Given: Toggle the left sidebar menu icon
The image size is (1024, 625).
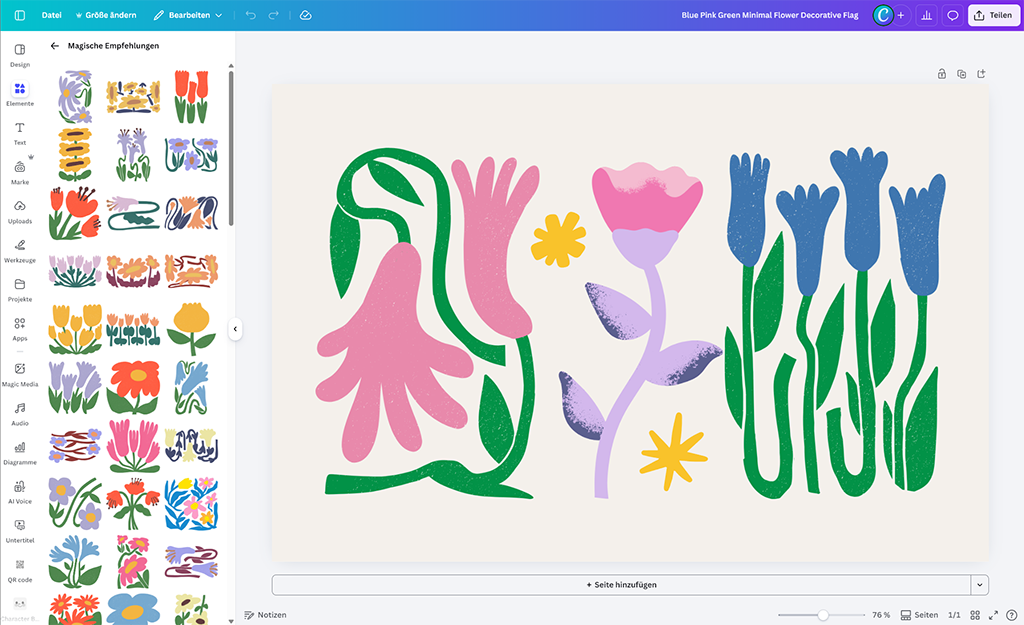Looking at the screenshot, I should tap(20, 16).
